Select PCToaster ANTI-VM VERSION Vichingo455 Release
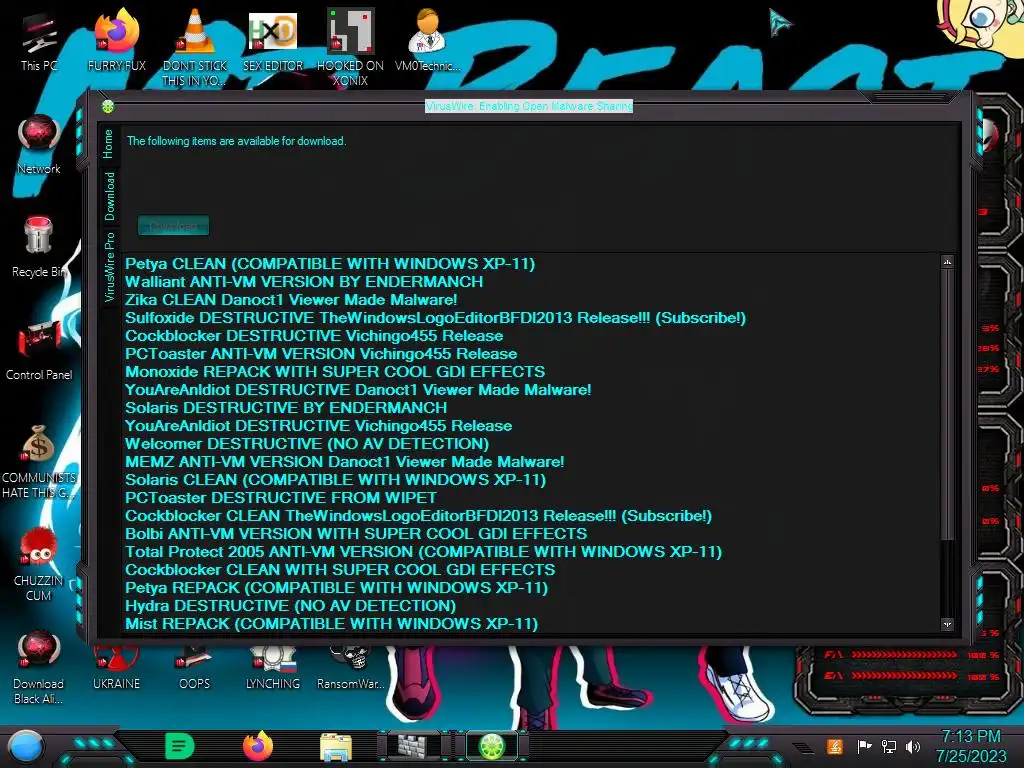The height and width of the screenshot is (768, 1024). pos(321,354)
